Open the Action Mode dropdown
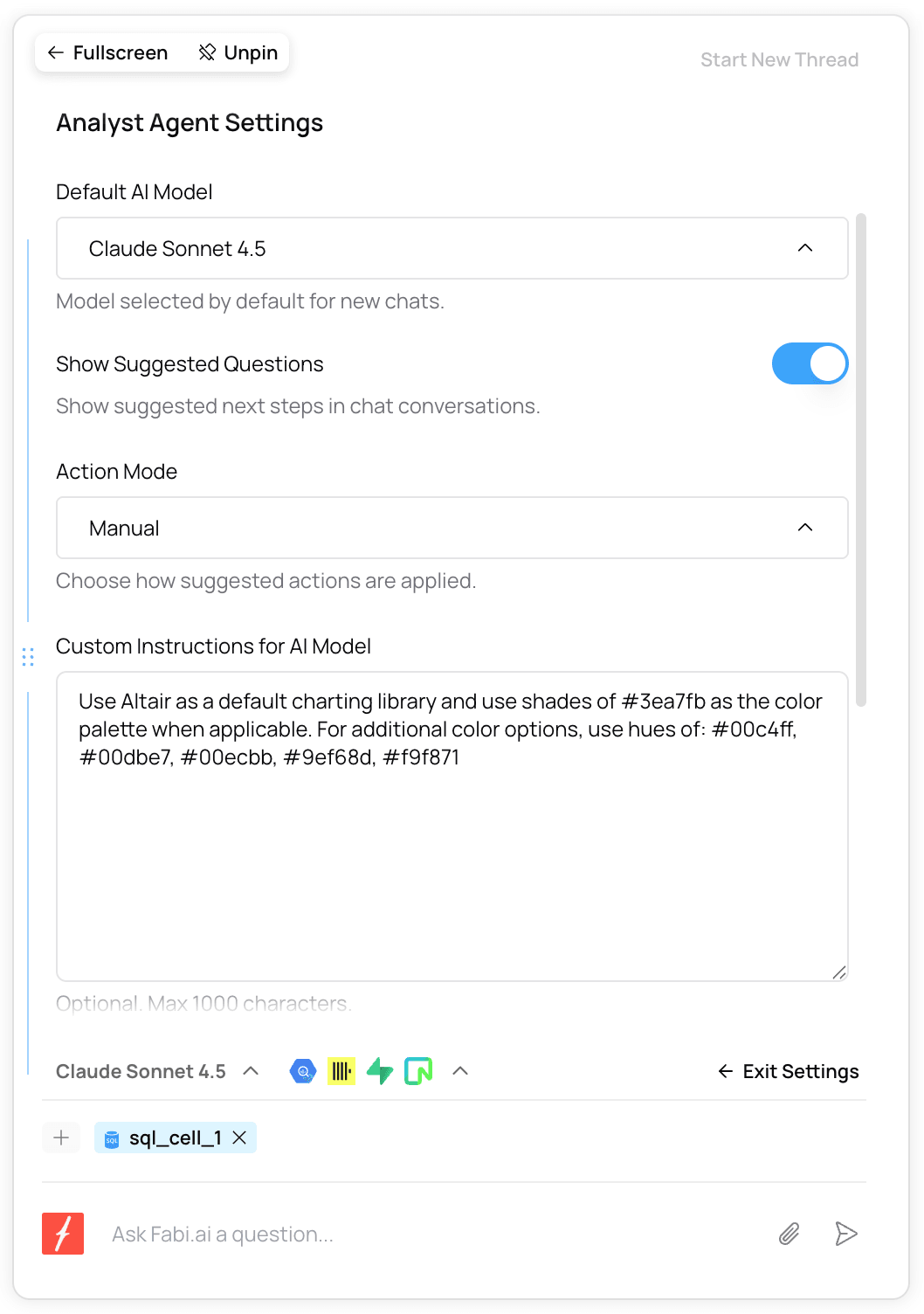 452,529
